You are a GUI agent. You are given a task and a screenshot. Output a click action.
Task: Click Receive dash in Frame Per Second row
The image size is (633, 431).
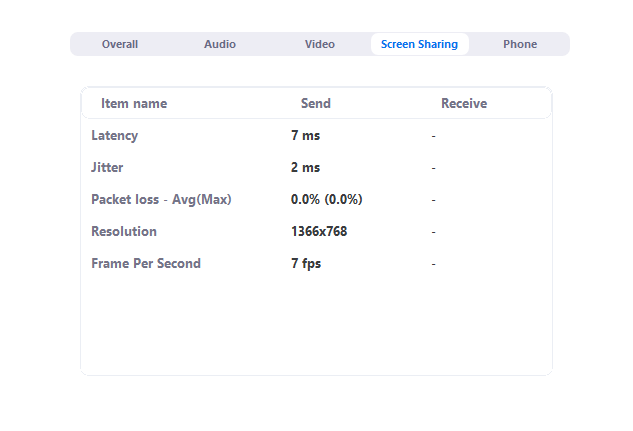(434, 264)
